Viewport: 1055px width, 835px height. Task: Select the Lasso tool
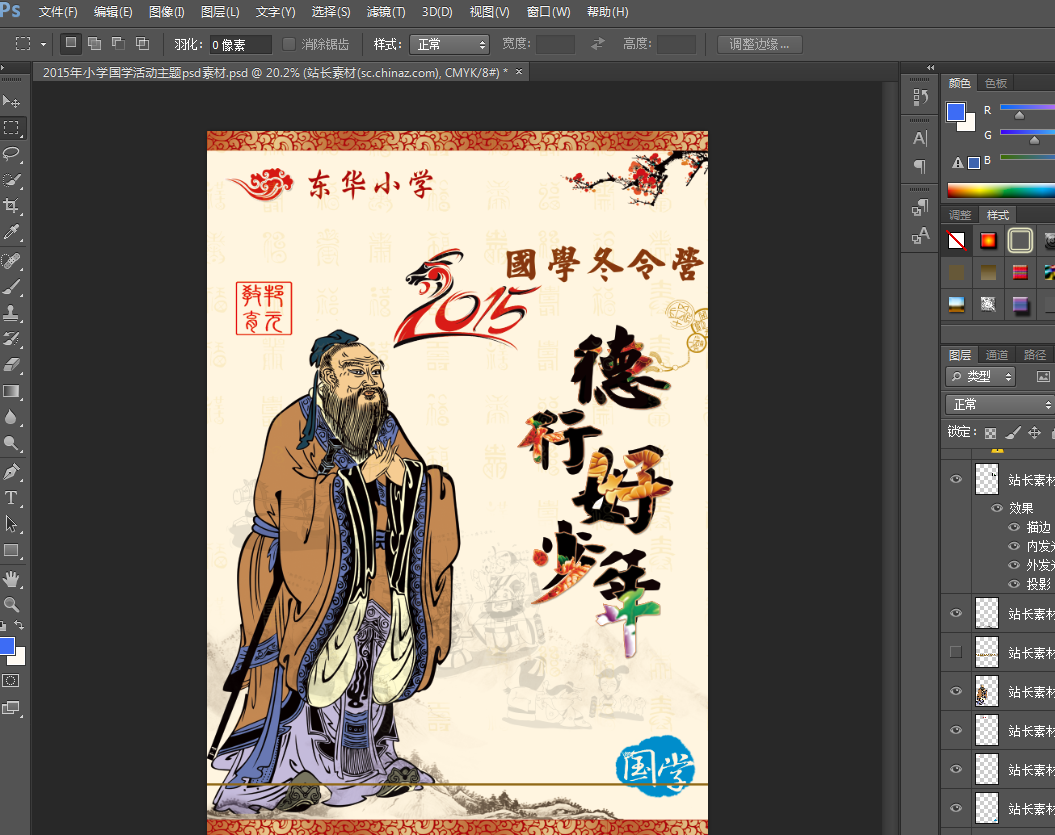coord(12,154)
